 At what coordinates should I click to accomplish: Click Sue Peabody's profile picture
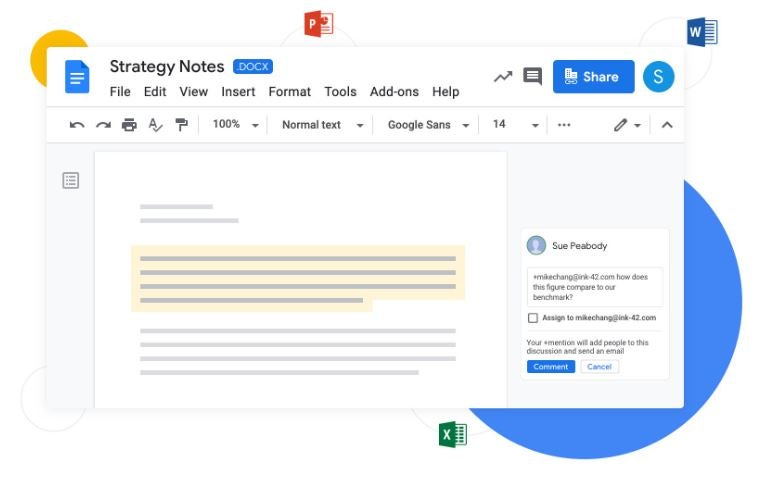(x=536, y=245)
